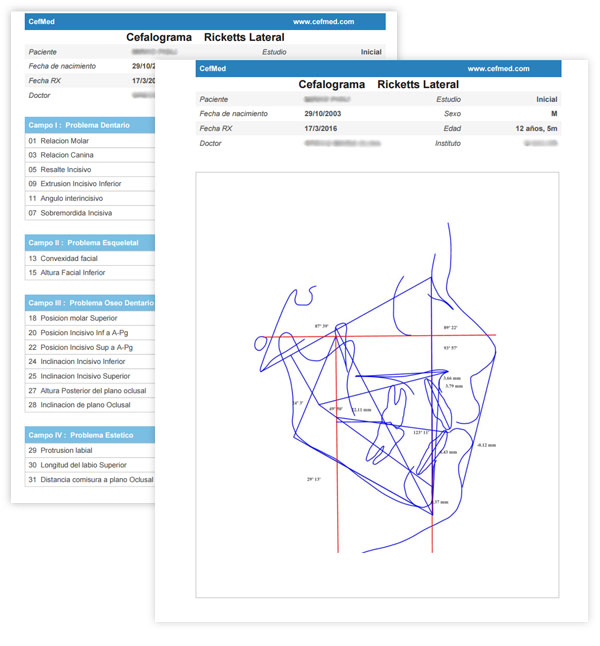600x646 pixels.
Task: Click the Edad label
Action: (452, 129)
